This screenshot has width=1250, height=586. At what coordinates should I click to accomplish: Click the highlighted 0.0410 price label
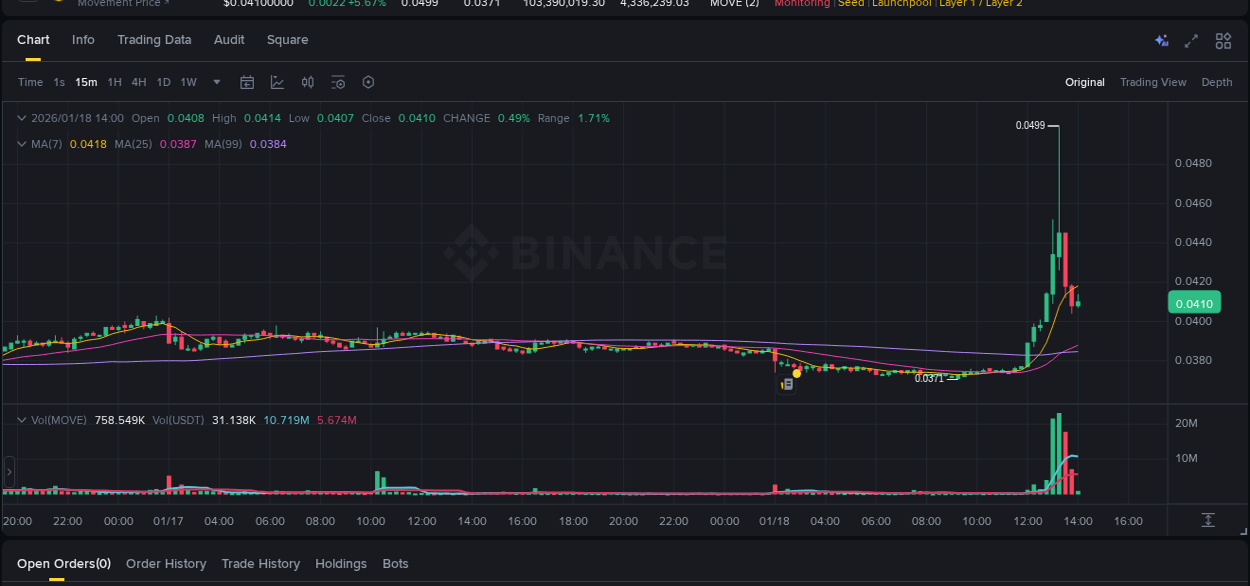click(1194, 302)
